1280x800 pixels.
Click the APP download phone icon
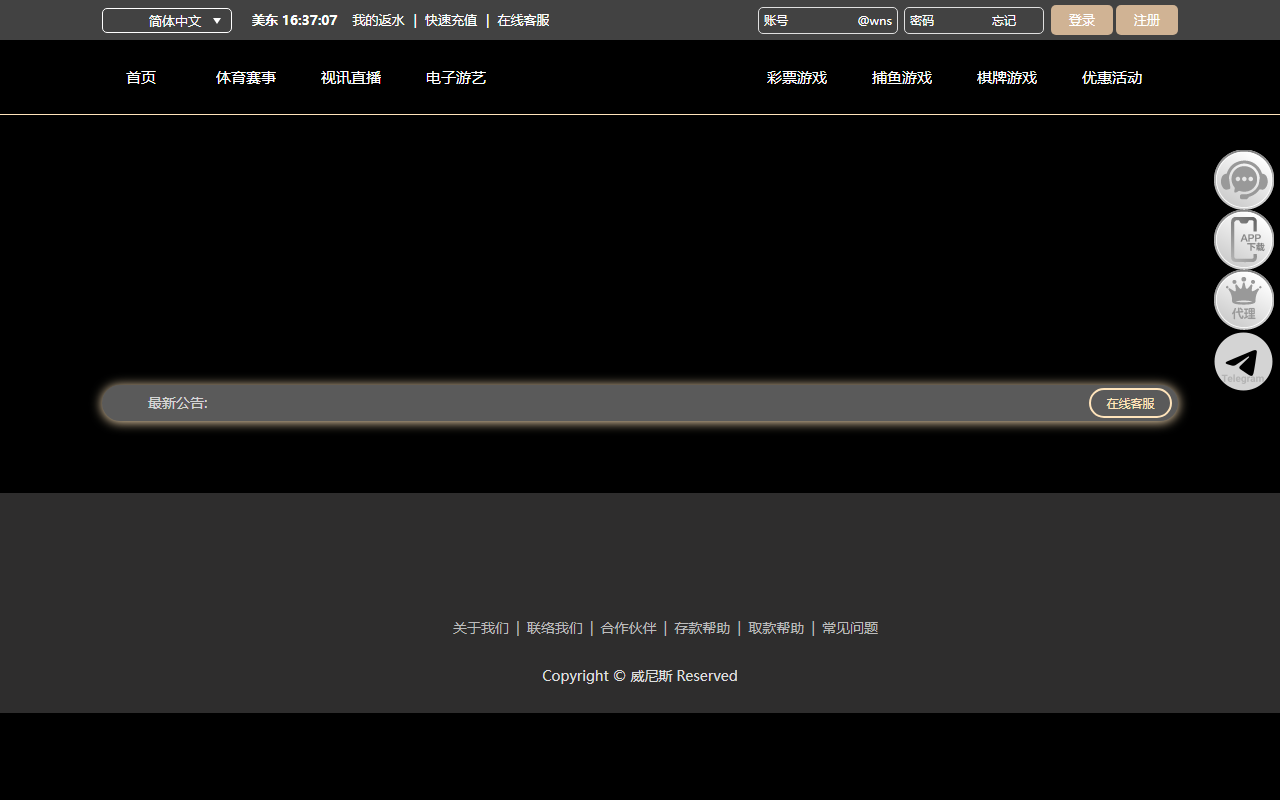[1244, 240]
